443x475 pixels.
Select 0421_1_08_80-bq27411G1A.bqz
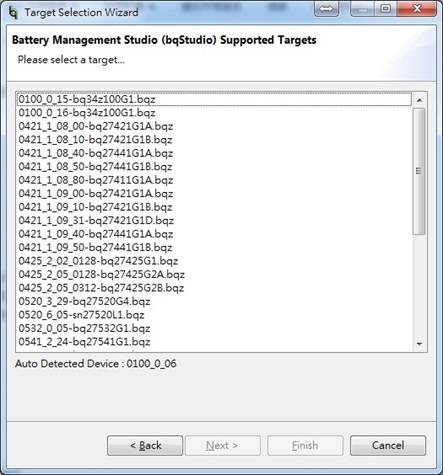pyautogui.click(x=214, y=180)
